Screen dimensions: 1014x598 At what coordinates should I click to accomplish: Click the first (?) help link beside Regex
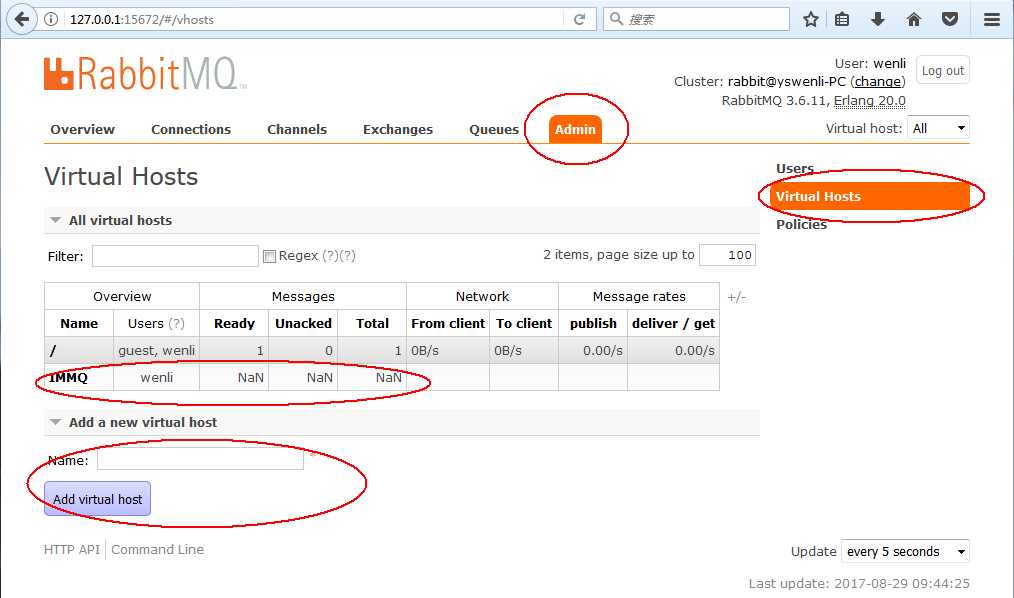[330, 256]
